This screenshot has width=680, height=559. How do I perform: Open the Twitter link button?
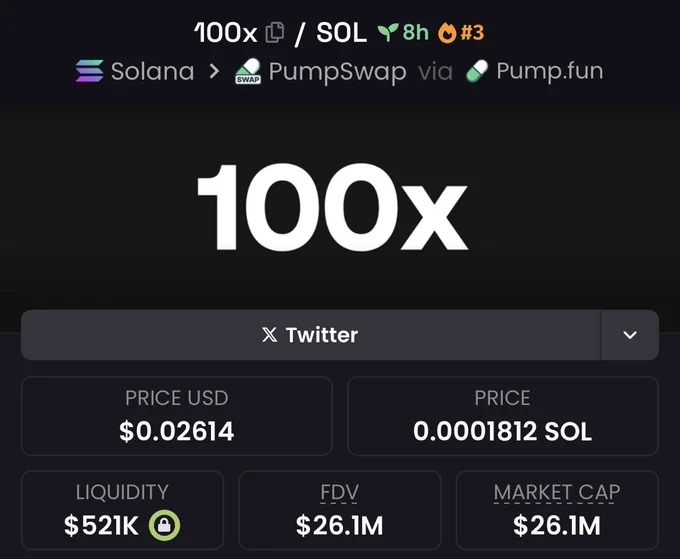(x=311, y=335)
